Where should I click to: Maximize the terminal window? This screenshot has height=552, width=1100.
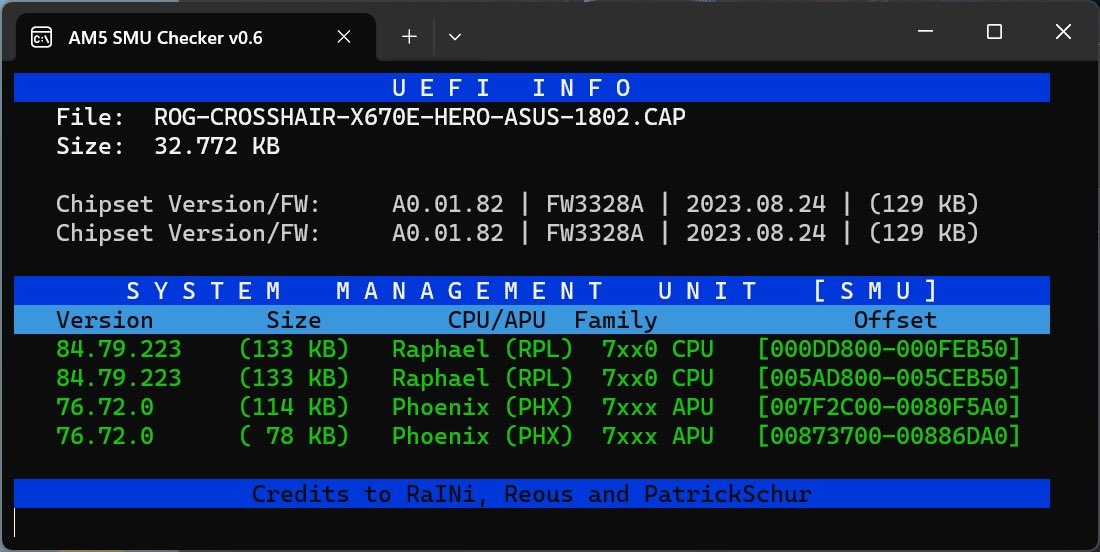(994, 32)
